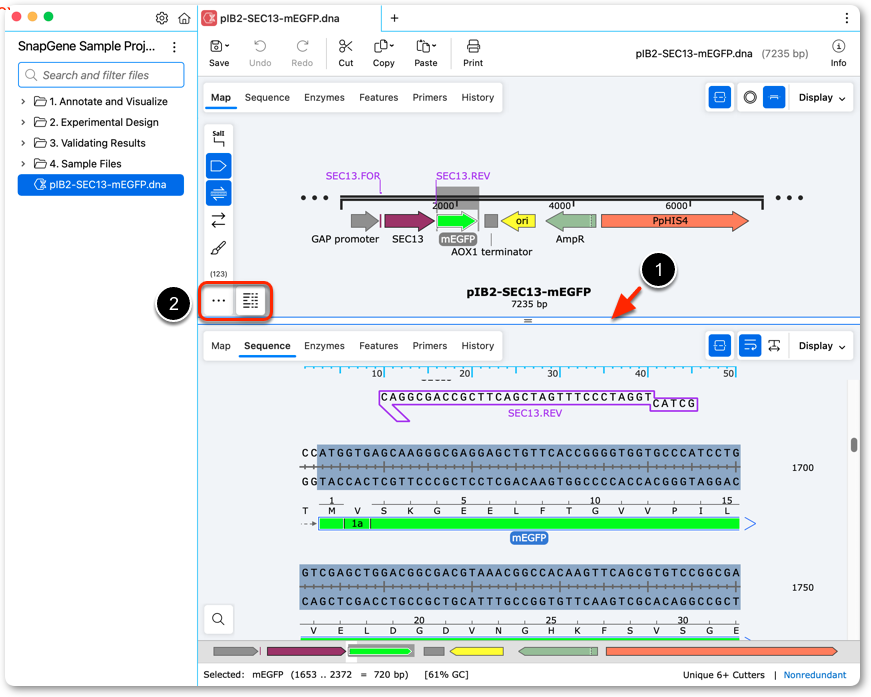The height and width of the screenshot is (697, 871).
Task: Click the SEC13.FOR primer label in map
Action: (x=353, y=176)
